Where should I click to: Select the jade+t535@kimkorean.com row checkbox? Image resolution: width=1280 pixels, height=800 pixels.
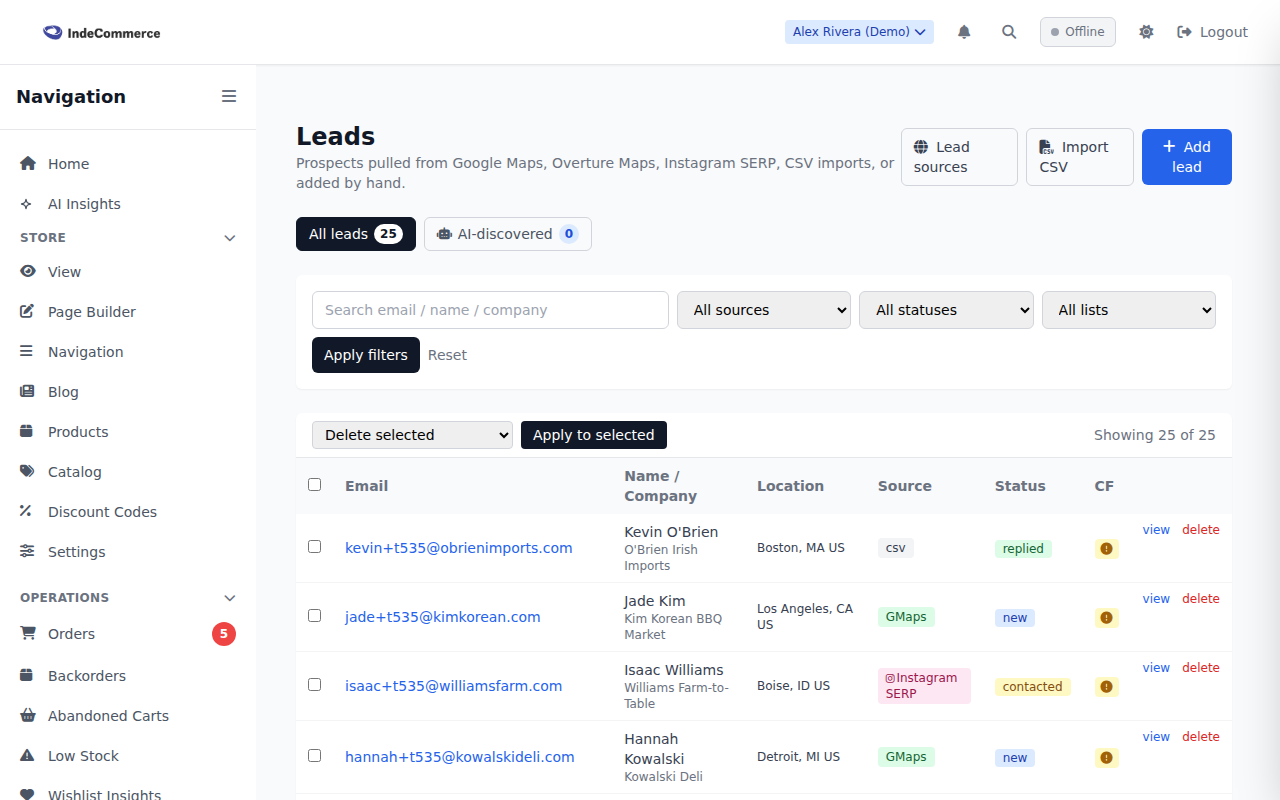click(315, 615)
